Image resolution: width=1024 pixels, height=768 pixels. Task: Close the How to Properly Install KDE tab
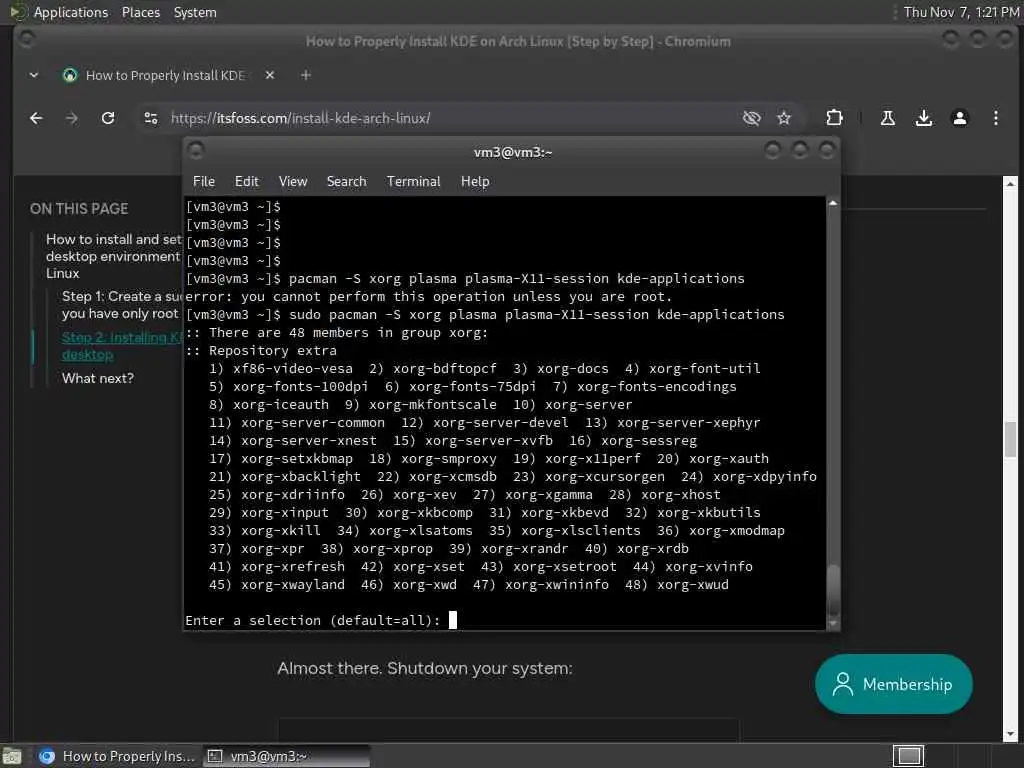[270, 75]
